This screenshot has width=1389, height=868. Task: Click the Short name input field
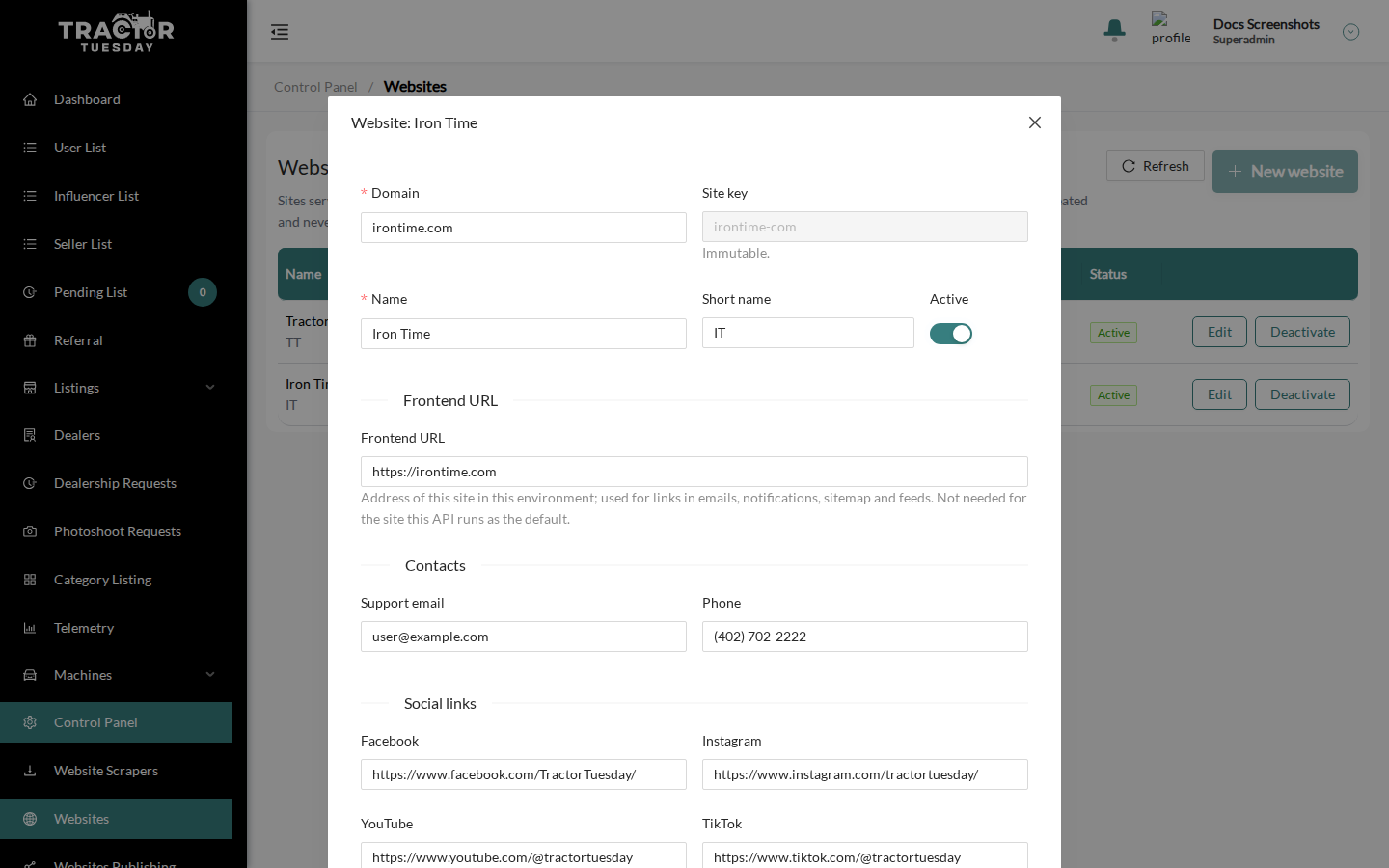tap(808, 333)
